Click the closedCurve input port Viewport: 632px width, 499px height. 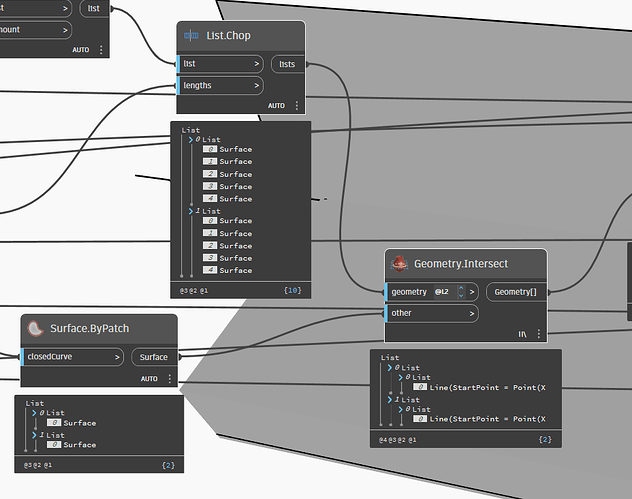[72, 357]
